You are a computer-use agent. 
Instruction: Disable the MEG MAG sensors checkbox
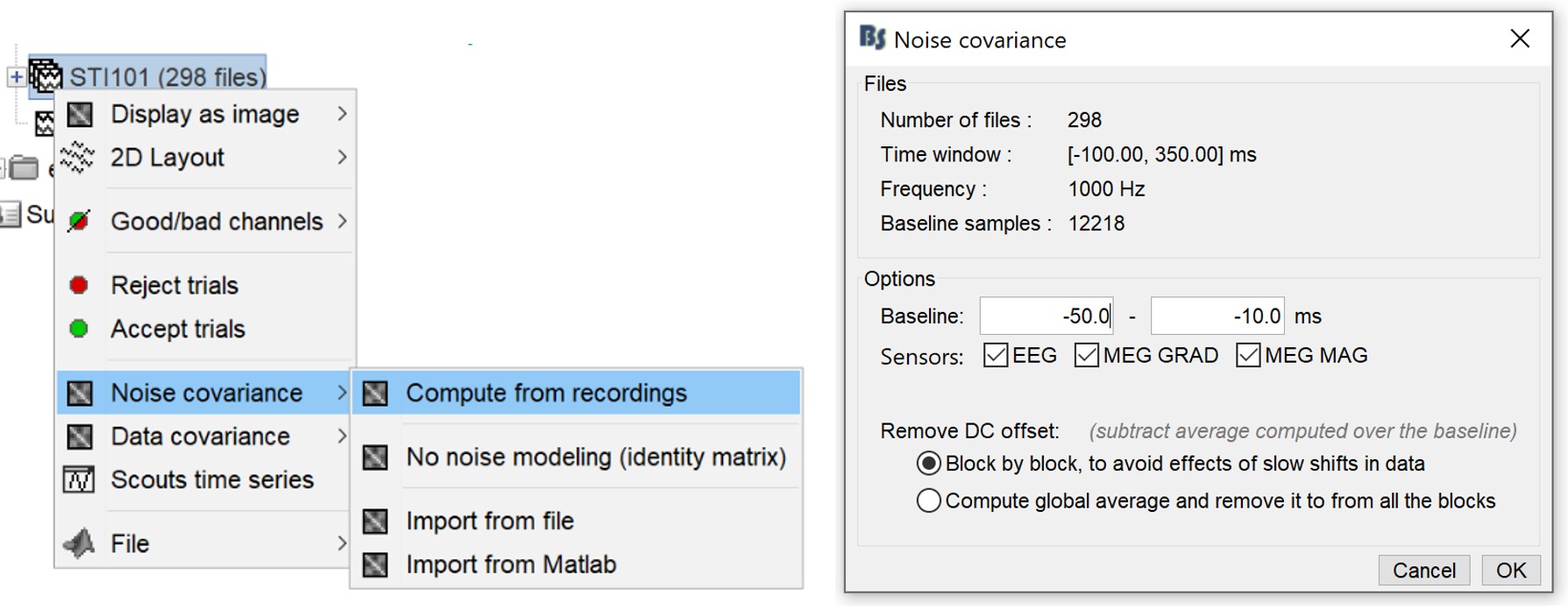point(1248,356)
